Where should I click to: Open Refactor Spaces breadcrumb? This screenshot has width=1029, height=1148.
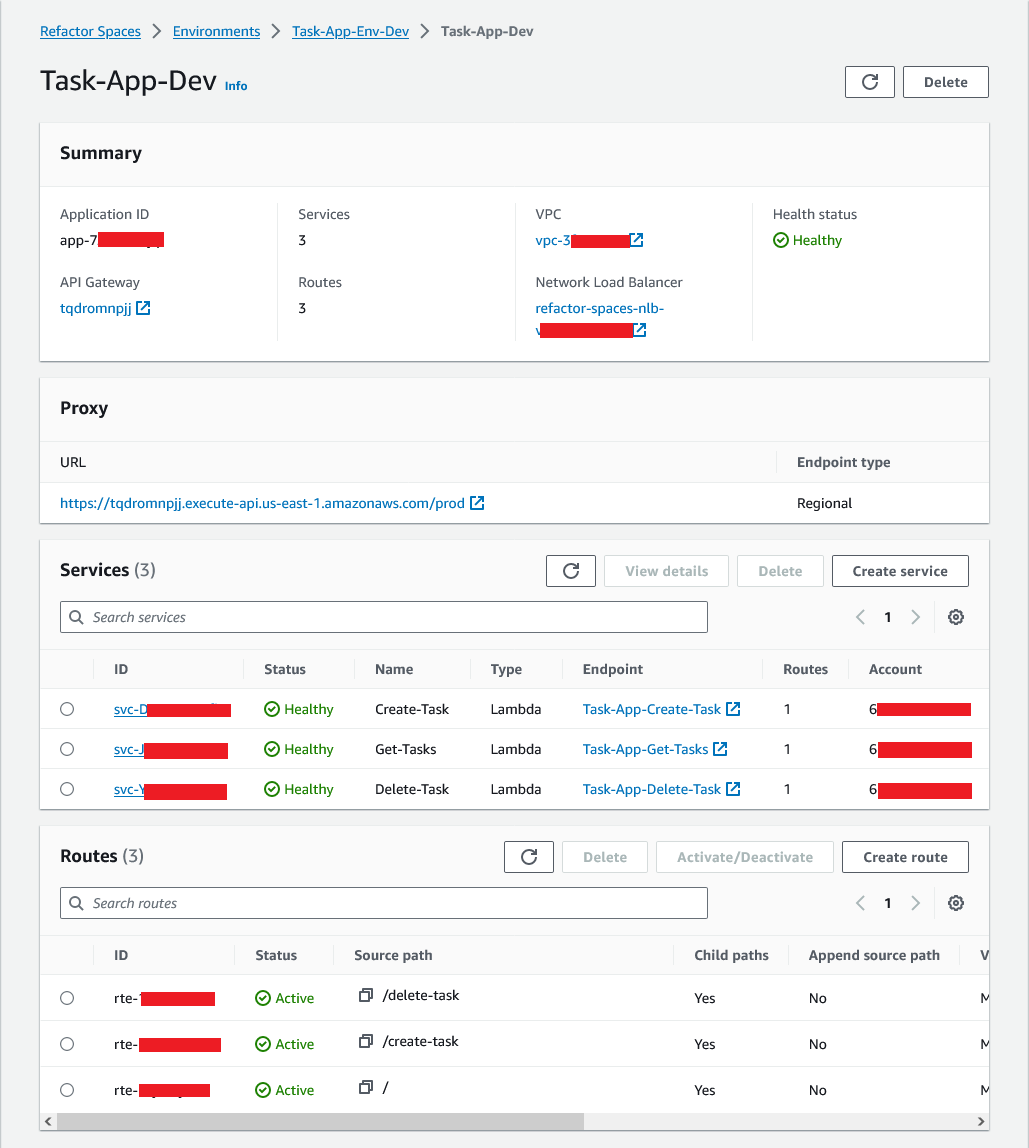tap(90, 31)
